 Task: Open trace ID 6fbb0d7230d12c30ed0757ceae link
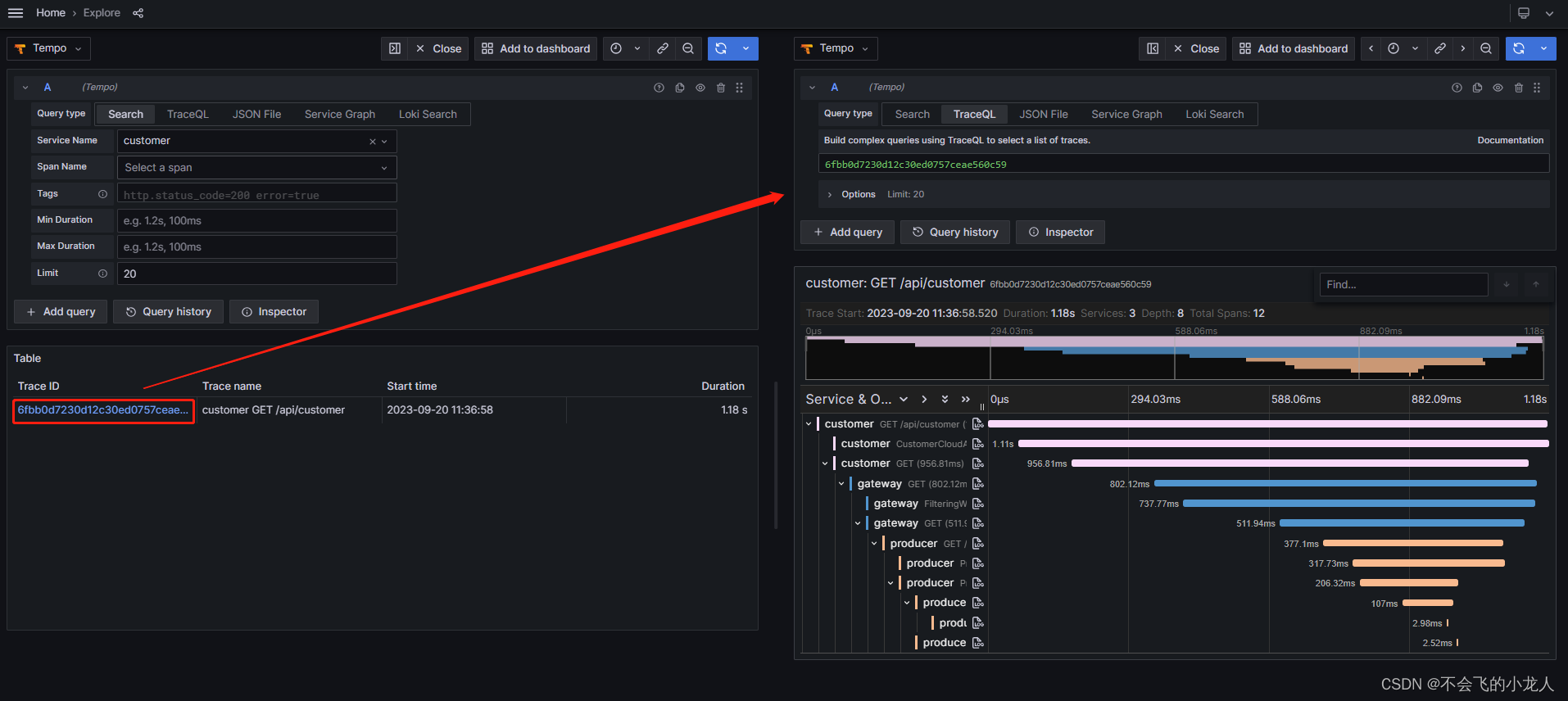pyautogui.click(x=103, y=410)
